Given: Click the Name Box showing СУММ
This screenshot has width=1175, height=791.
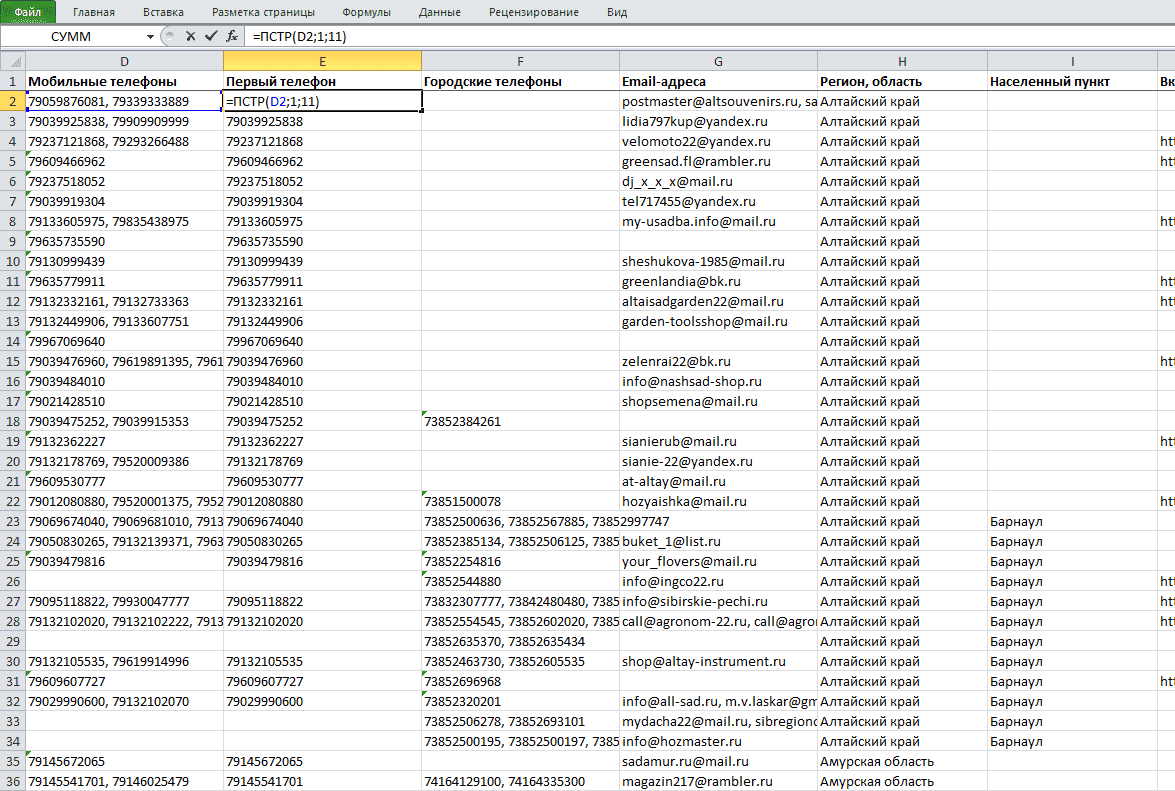Looking at the screenshot, I should pos(72,37).
